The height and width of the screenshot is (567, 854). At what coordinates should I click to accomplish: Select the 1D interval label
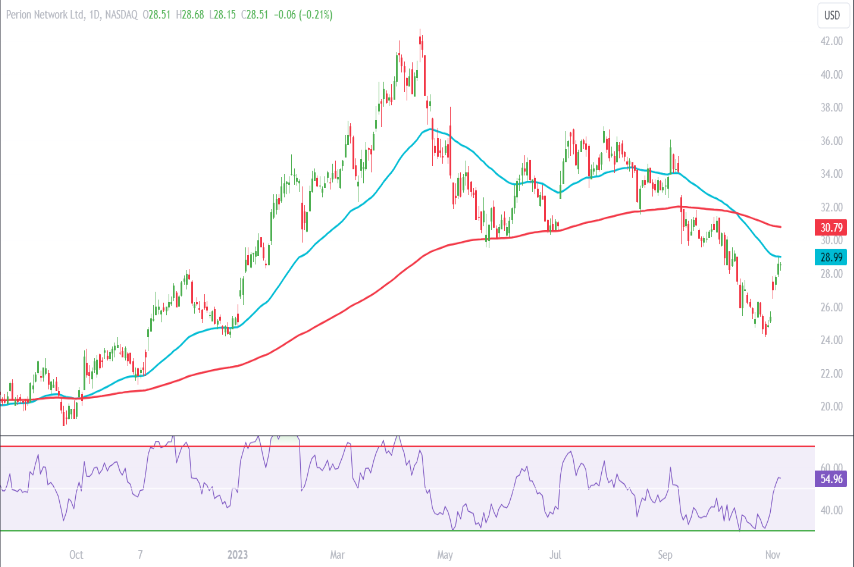coord(94,15)
